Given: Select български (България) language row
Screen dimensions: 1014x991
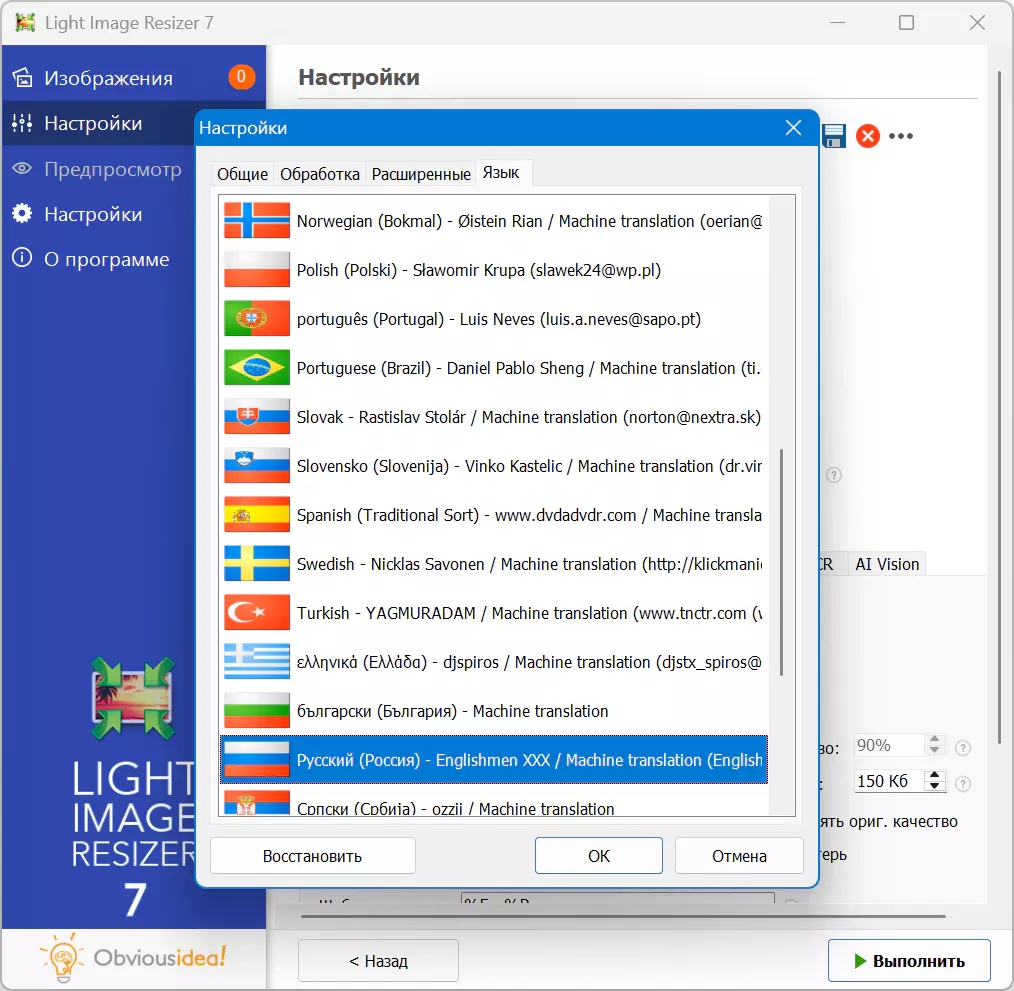Looking at the screenshot, I should pos(494,711).
